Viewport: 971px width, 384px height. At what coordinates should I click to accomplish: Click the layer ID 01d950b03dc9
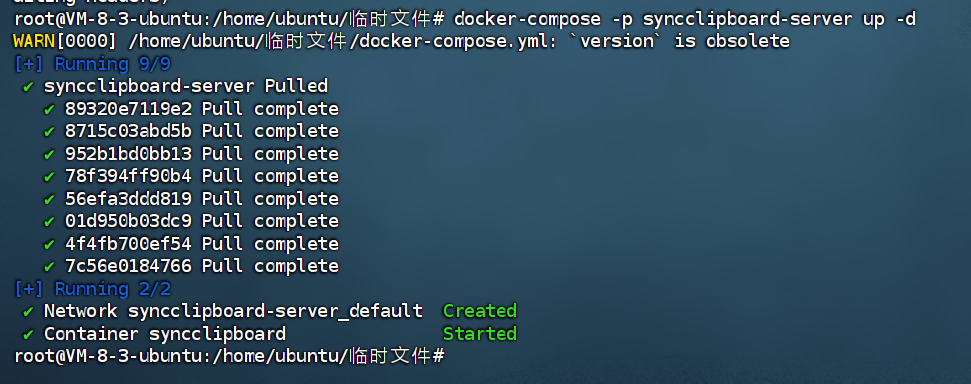[128, 221]
